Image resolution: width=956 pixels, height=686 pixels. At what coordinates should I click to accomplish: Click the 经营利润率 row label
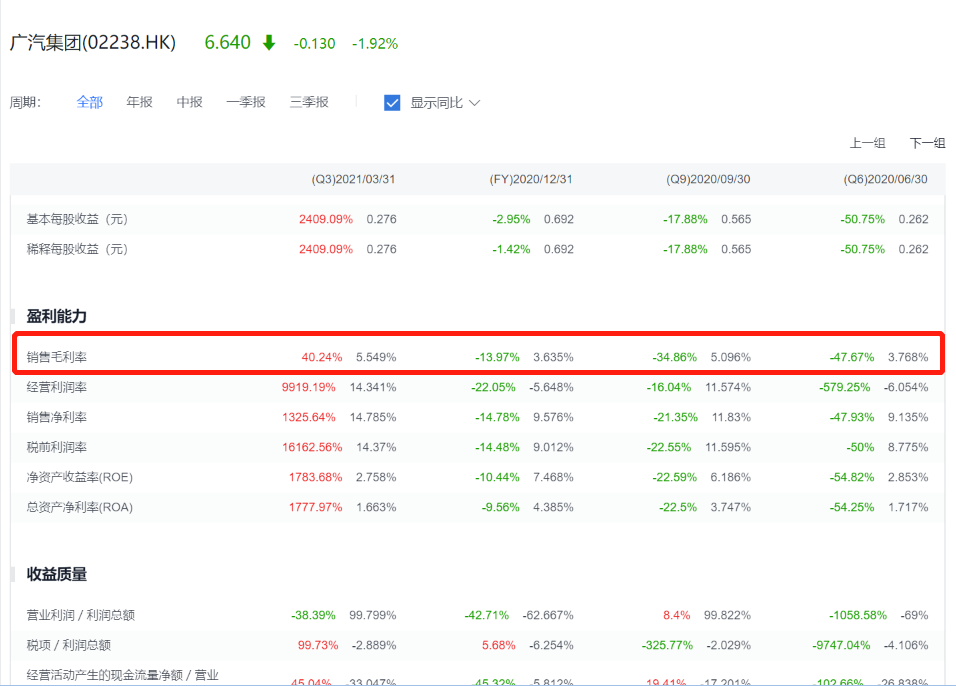(x=57, y=387)
